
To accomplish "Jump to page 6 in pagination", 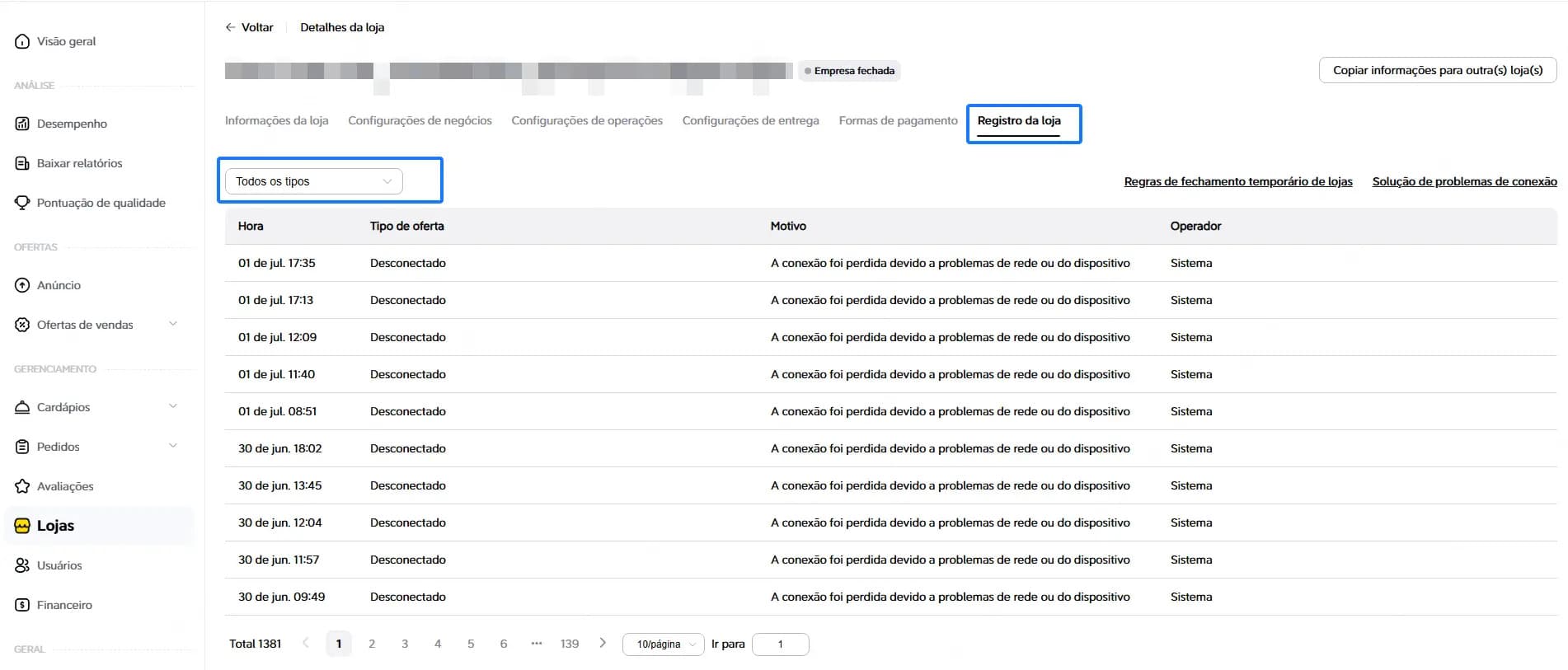I will [504, 644].
